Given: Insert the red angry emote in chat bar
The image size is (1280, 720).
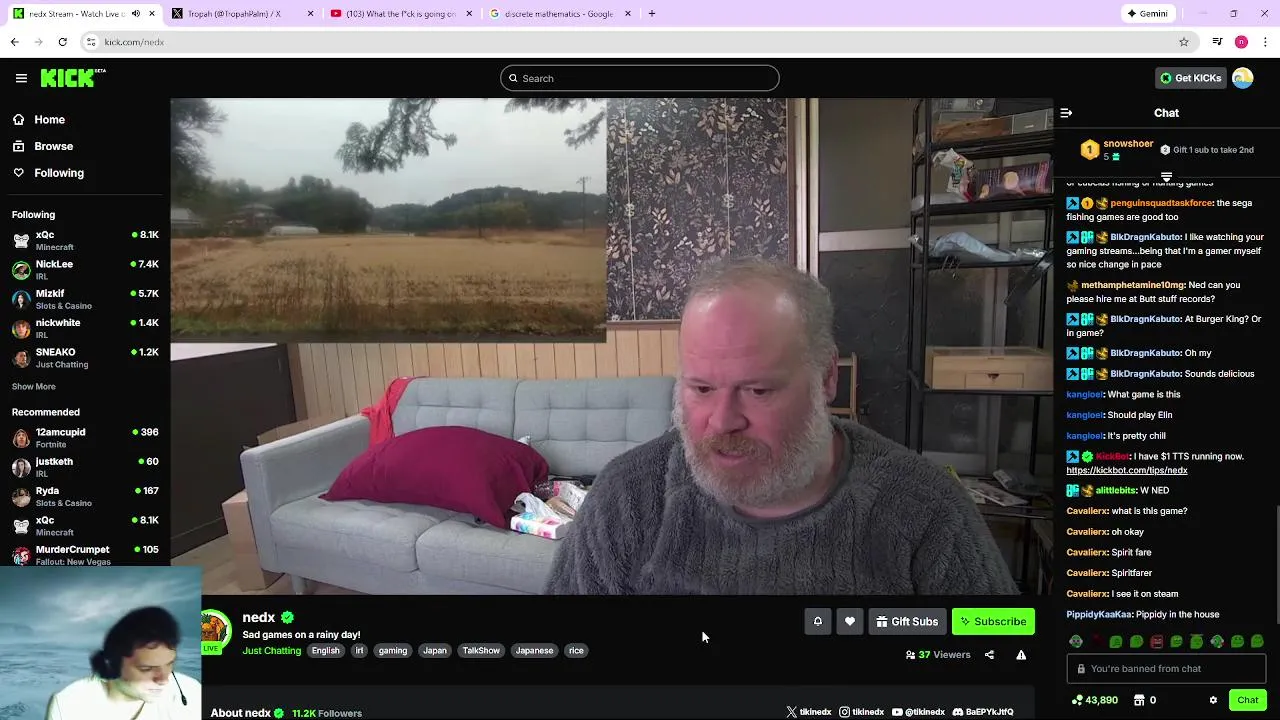Looking at the screenshot, I should pos(1157,642).
